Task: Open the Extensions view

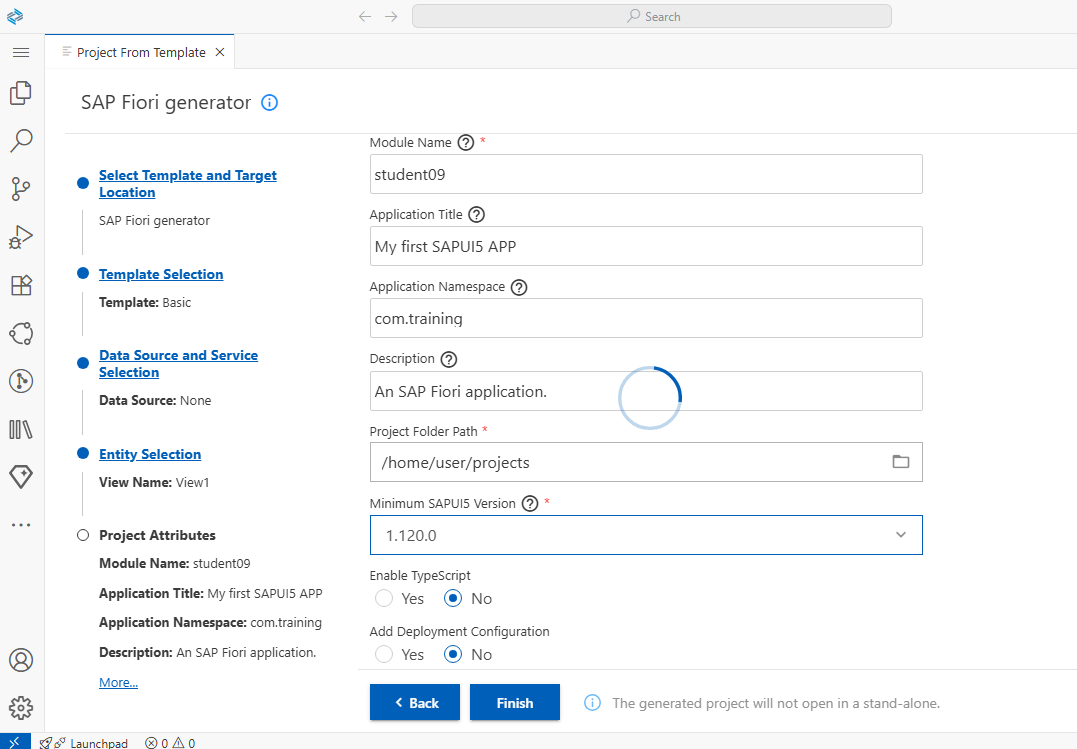Action: point(21,285)
